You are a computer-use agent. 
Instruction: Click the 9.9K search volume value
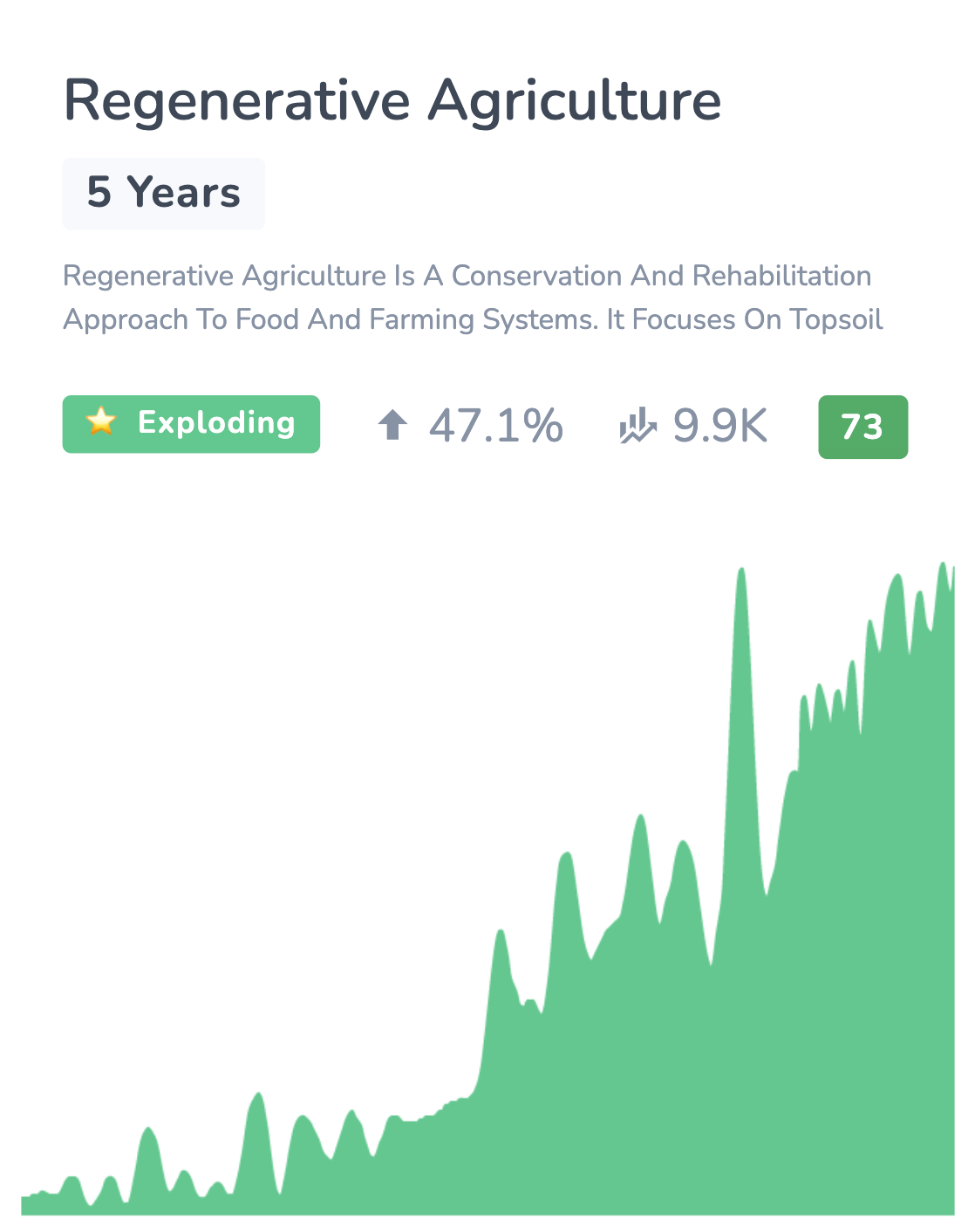(720, 426)
